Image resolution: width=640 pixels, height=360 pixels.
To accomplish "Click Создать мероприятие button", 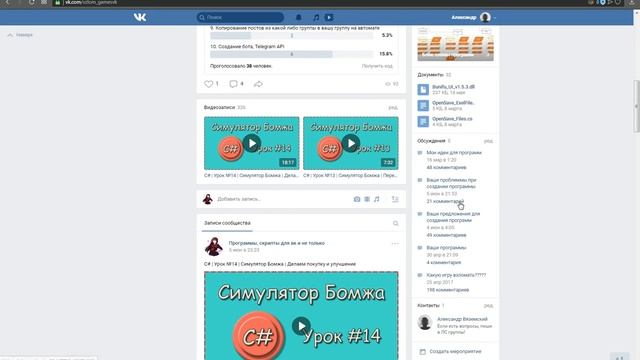I will pos(451,351).
